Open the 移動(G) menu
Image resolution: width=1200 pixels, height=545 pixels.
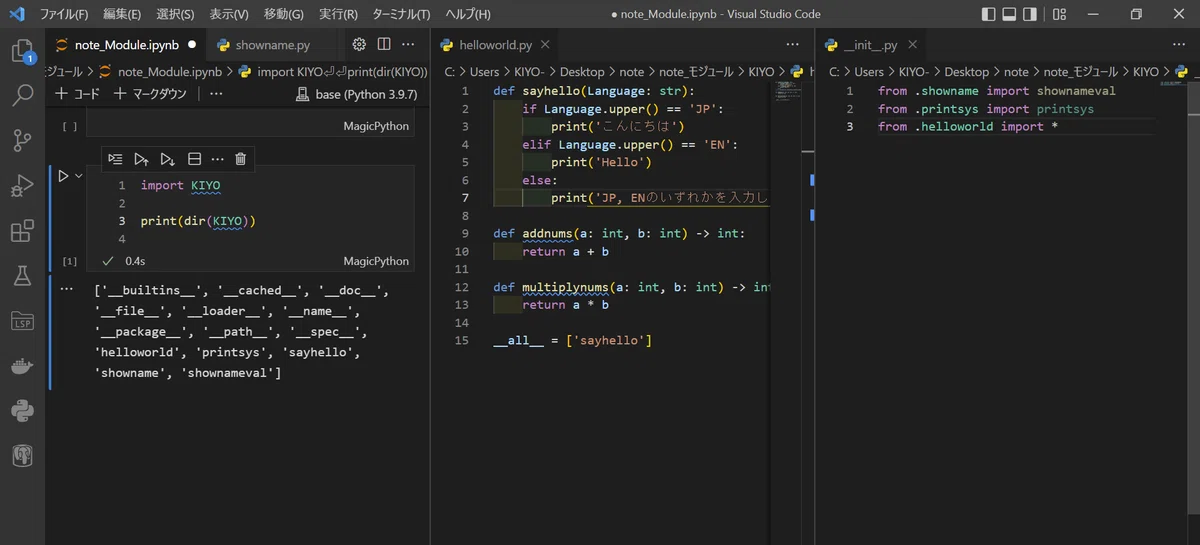tap(284, 14)
